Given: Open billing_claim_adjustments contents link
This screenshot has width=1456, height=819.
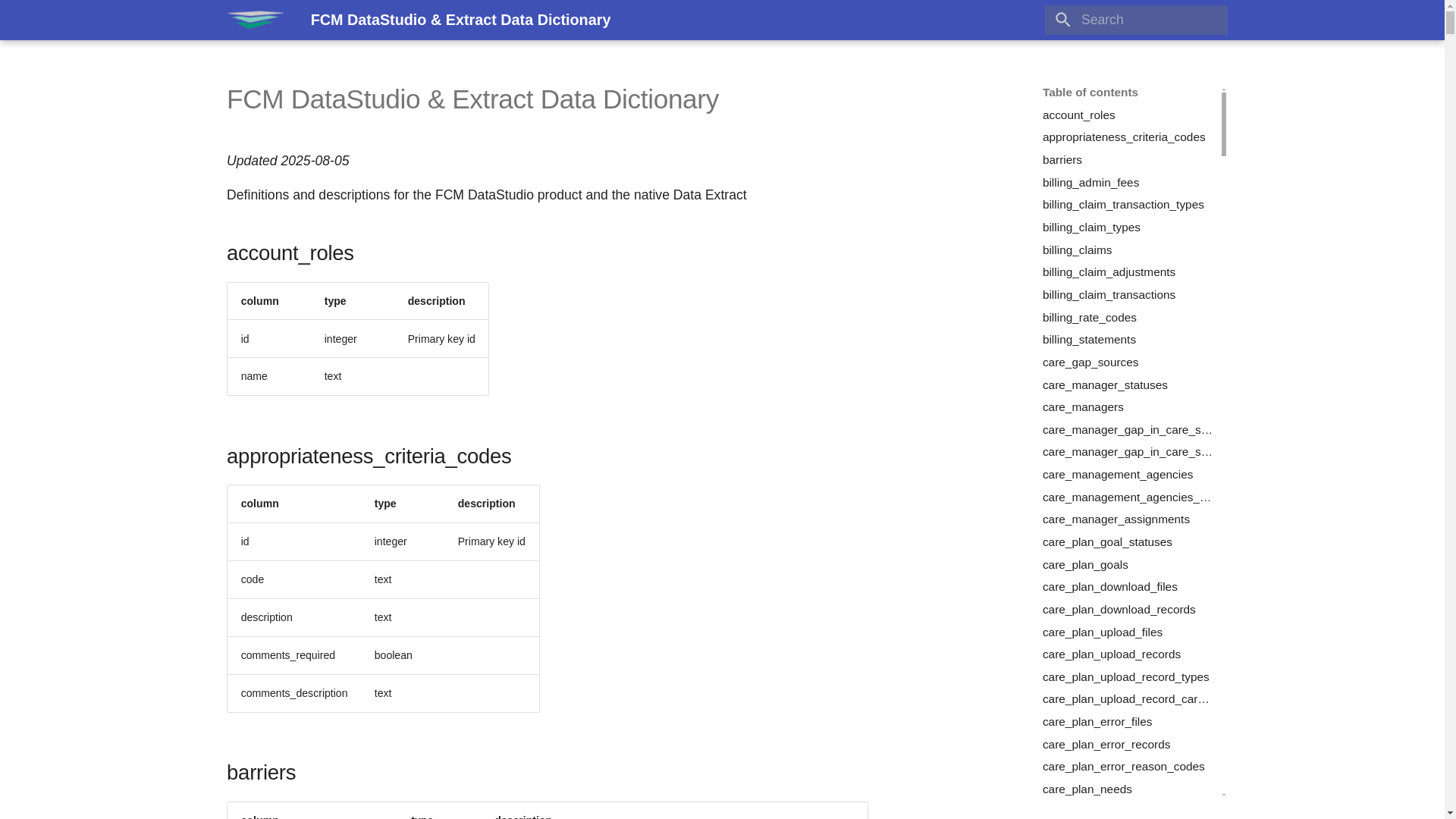Looking at the screenshot, I should [1108, 272].
